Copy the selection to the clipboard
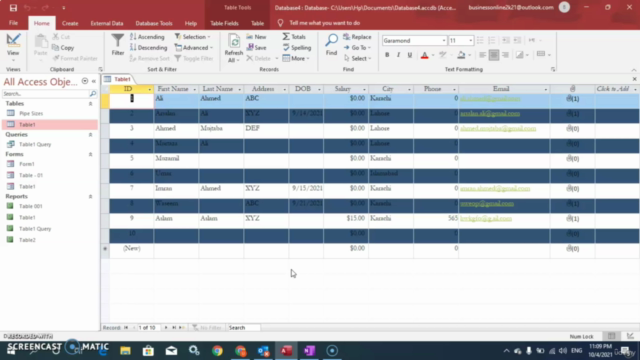 63,48
